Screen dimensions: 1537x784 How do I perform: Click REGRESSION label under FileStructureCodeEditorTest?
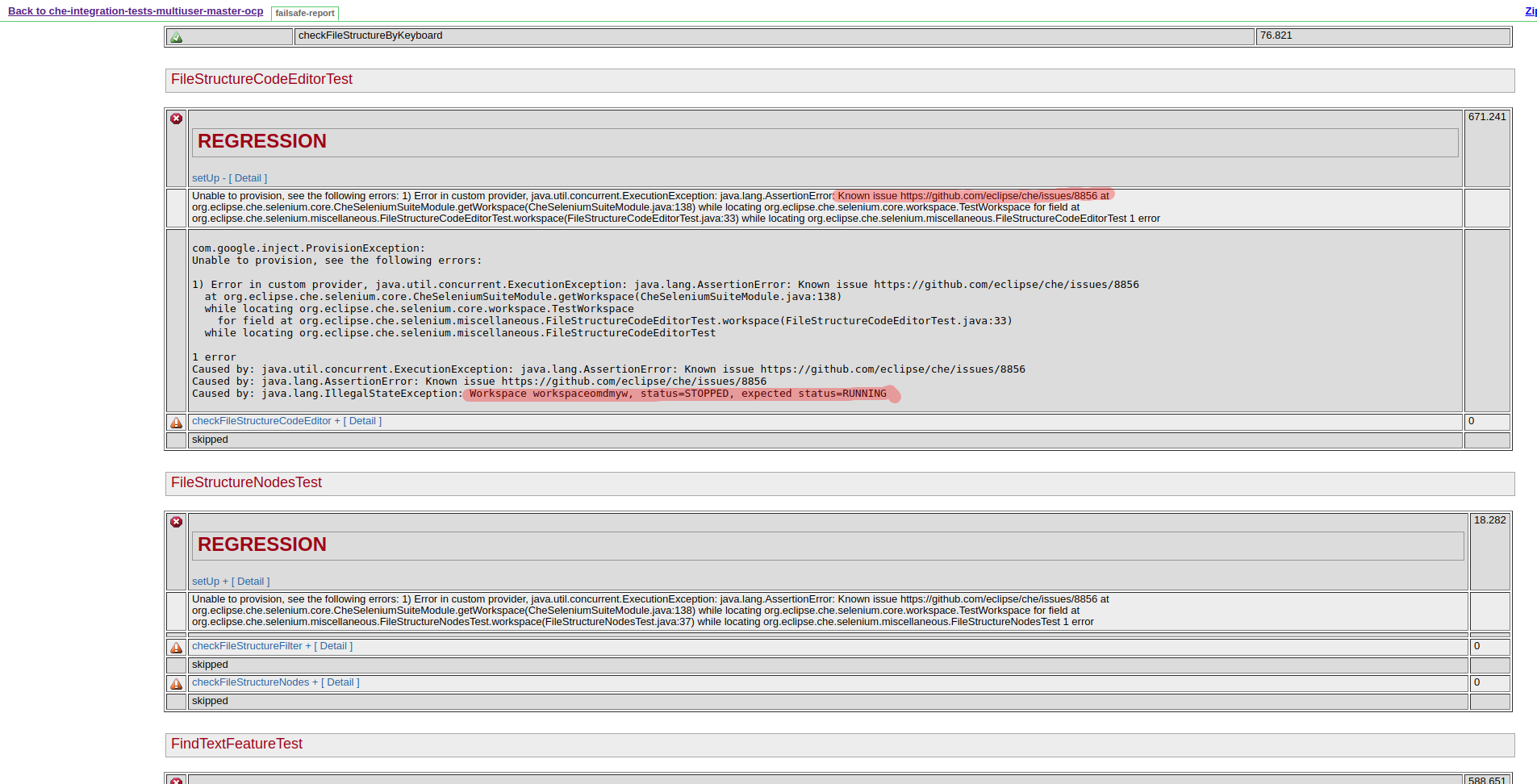coord(262,141)
